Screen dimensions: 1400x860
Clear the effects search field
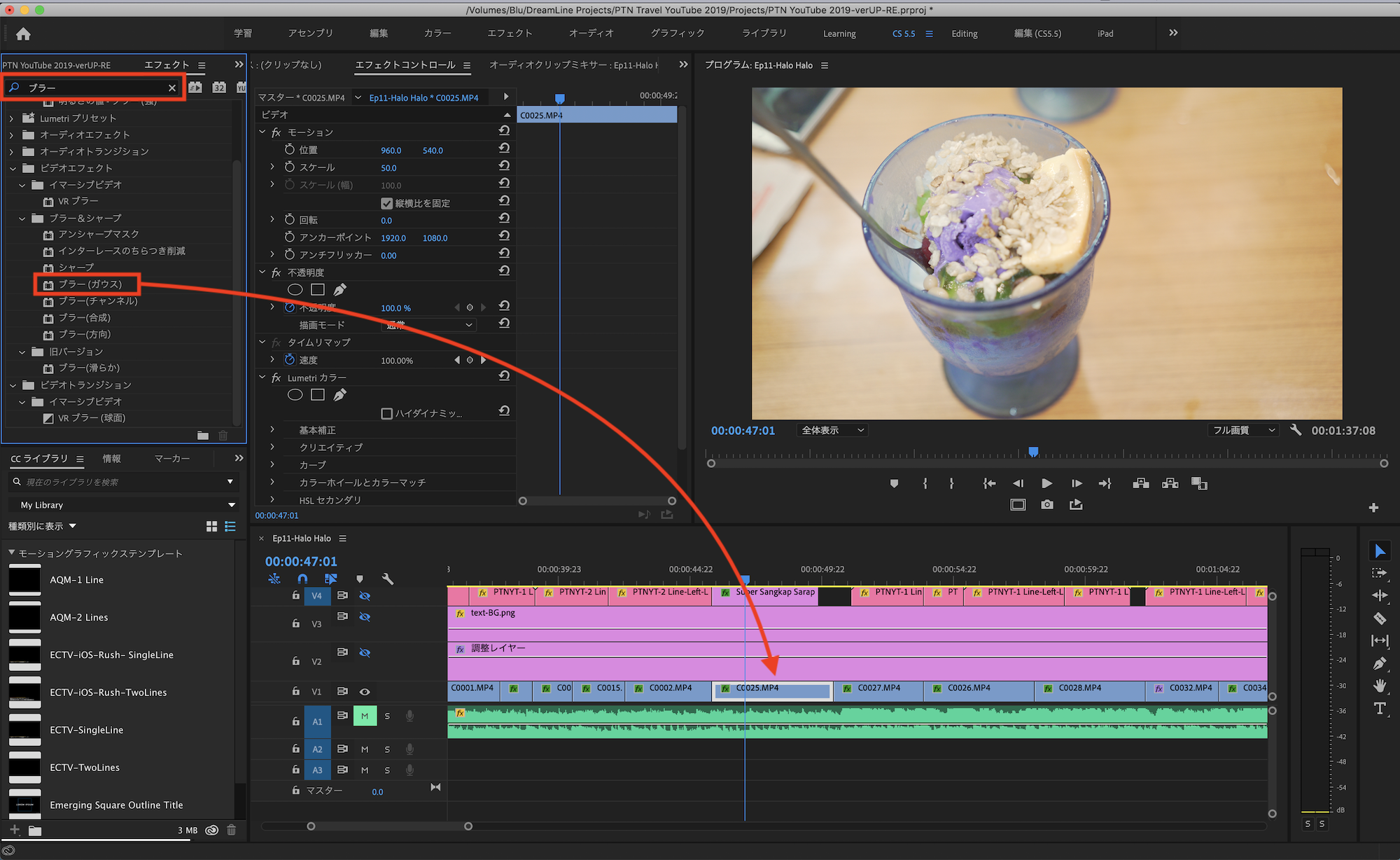(171, 88)
